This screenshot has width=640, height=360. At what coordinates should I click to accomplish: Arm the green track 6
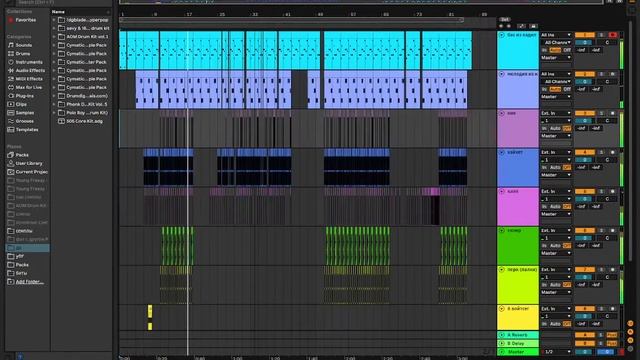point(612,231)
